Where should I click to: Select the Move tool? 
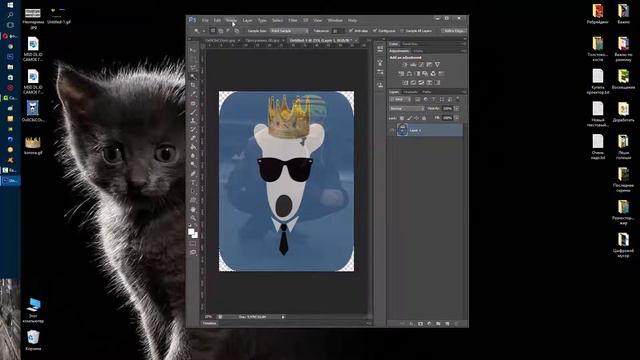click(x=193, y=51)
